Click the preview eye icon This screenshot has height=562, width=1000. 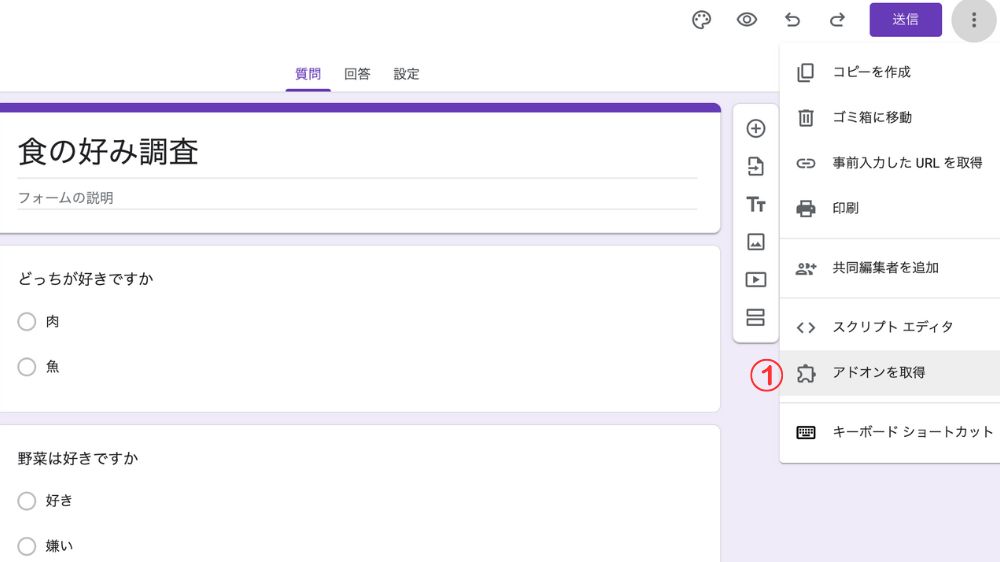click(x=747, y=20)
